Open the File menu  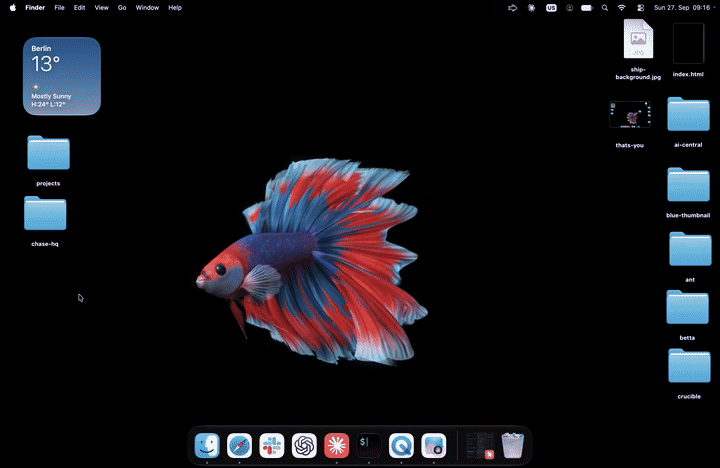coord(59,7)
